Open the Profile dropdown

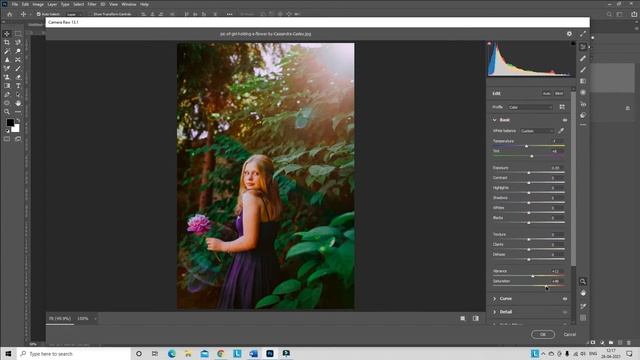[530, 107]
